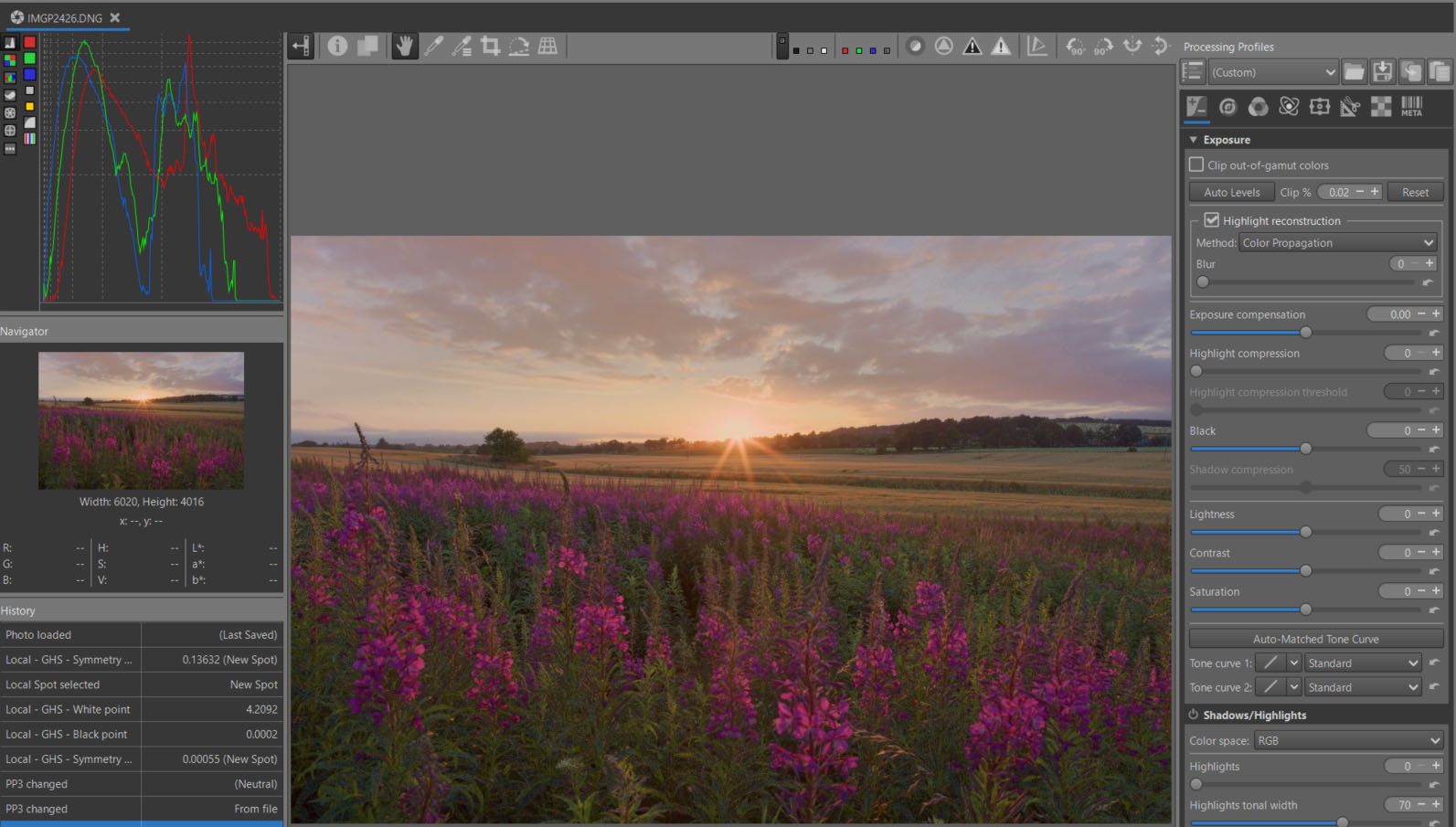Open the (Custom) processing profile dropdown

(1273, 72)
